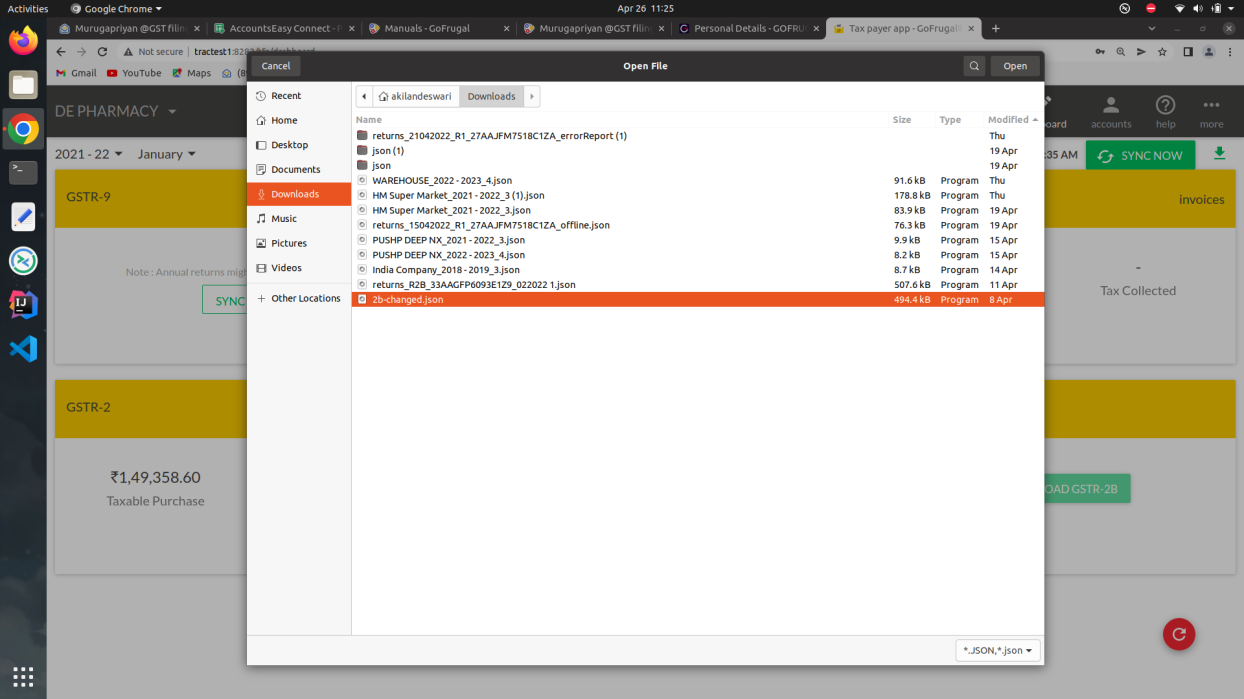Open Firefox from the Ubuntu dock
The width and height of the screenshot is (1244, 699).
23,41
